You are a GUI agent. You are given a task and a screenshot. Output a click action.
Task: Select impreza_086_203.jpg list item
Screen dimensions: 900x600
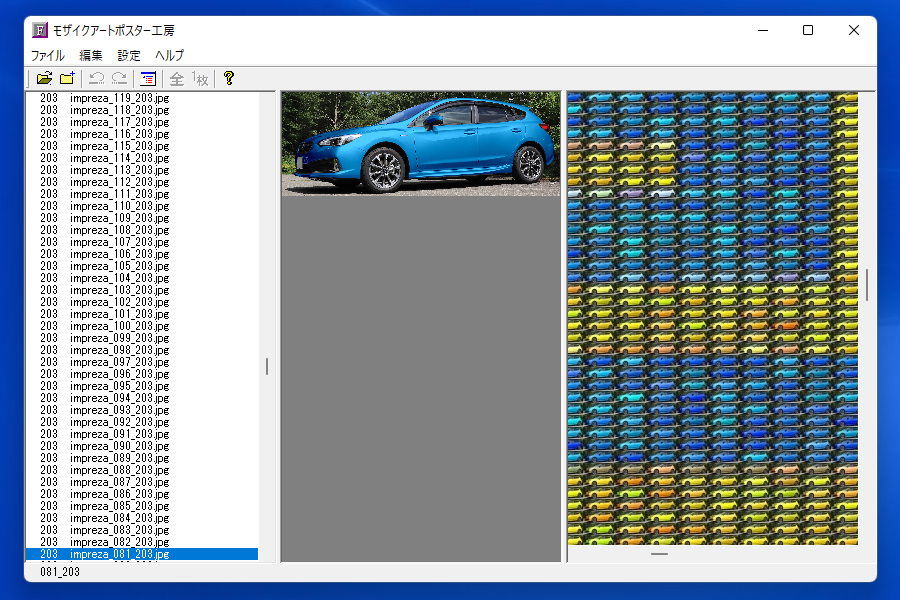pos(142,494)
